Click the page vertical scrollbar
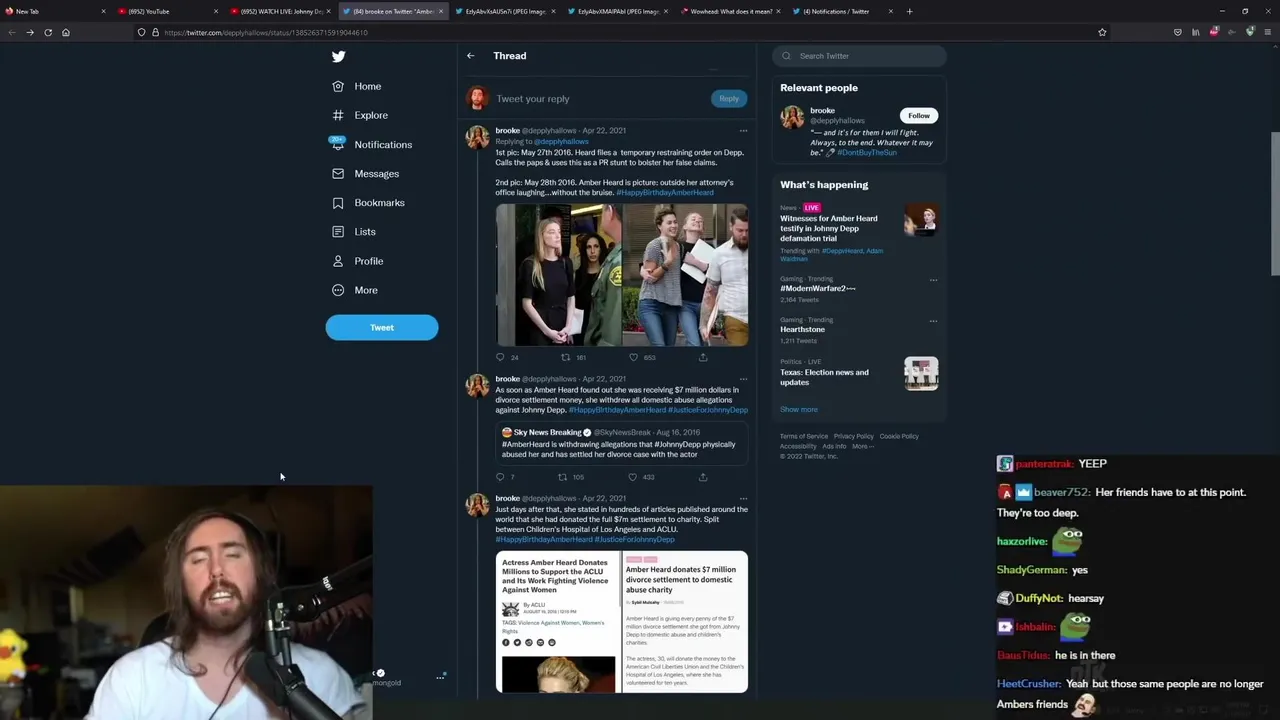This screenshot has width=1280, height=720. click(1275, 204)
